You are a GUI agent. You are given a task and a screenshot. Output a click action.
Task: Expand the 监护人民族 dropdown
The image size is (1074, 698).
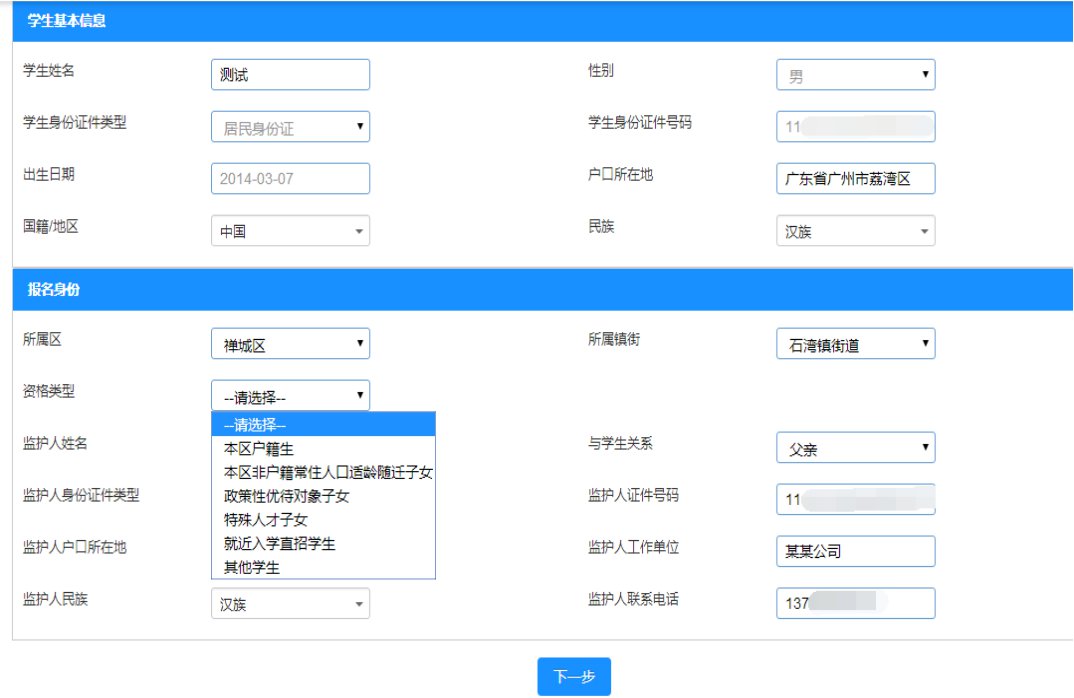[290, 604]
